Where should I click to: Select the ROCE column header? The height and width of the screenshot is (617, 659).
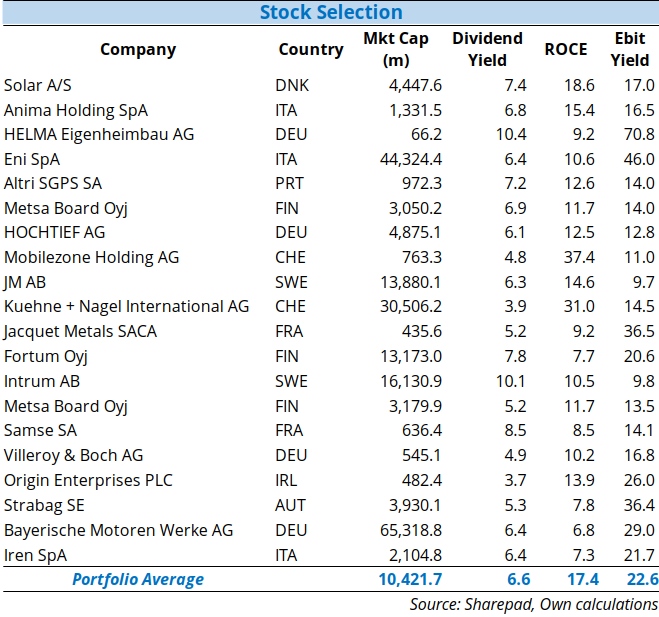[x=565, y=49]
